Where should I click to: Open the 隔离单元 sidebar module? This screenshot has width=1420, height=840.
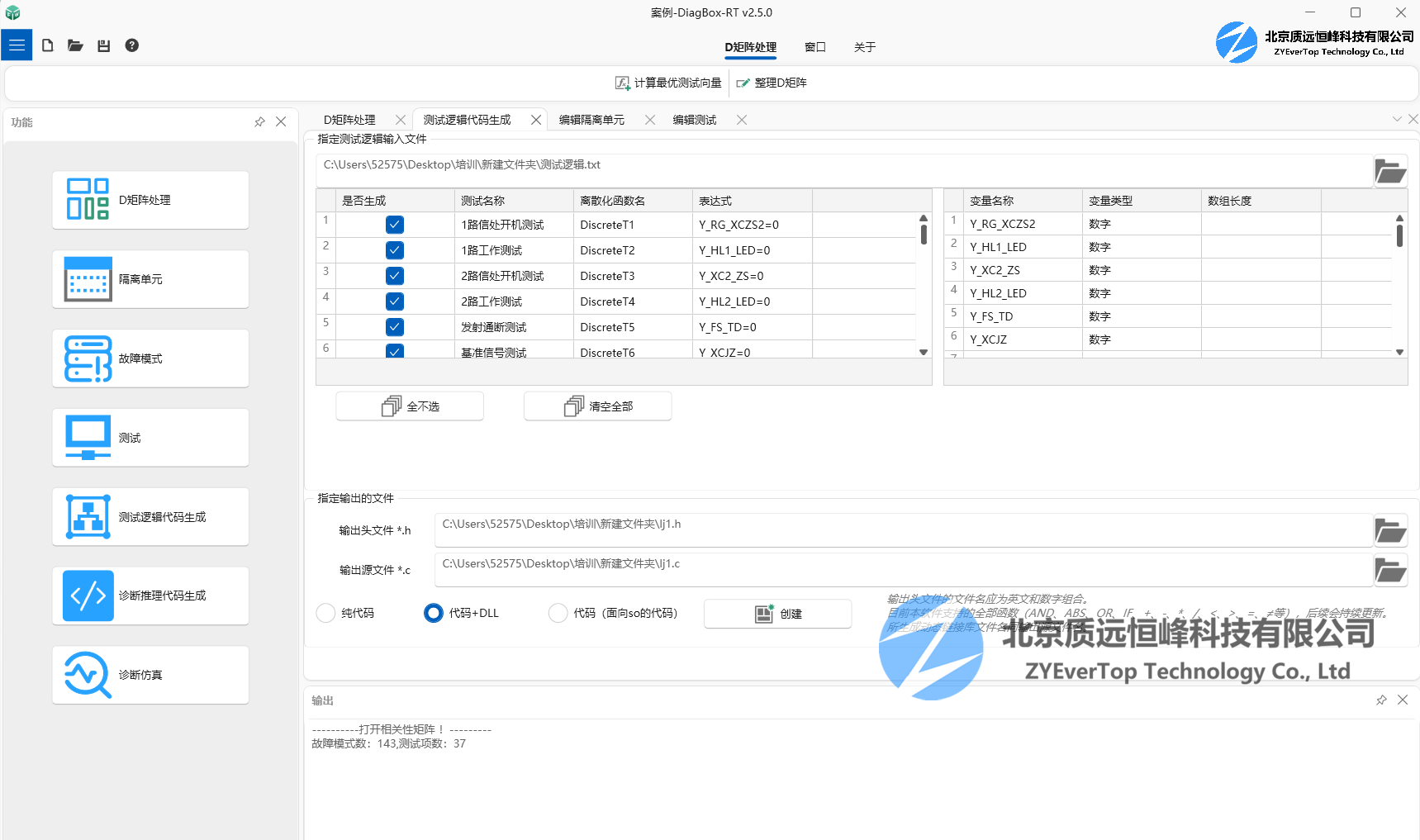coord(150,279)
